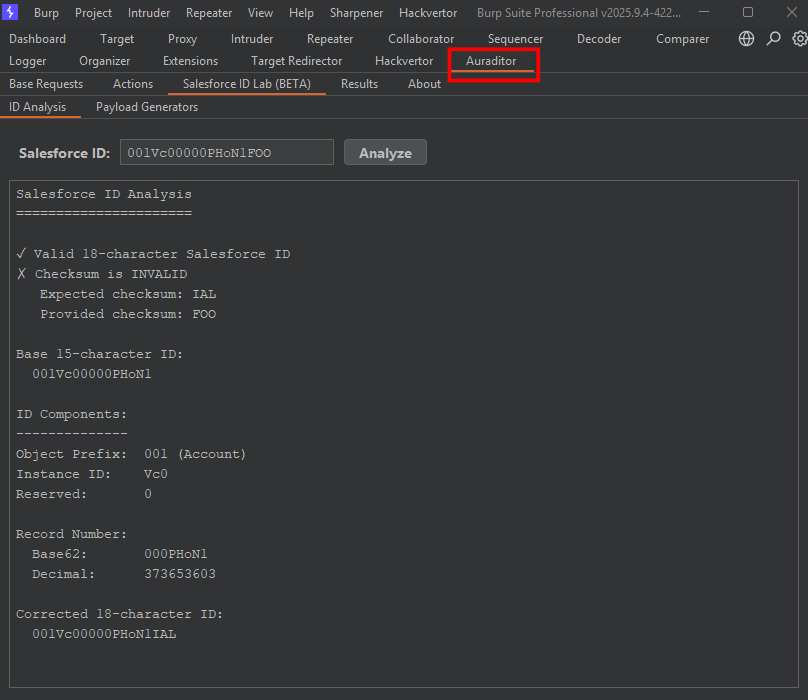Click the decimal value 373653603
The width and height of the screenshot is (808, 700).
(x=180, y=574)
